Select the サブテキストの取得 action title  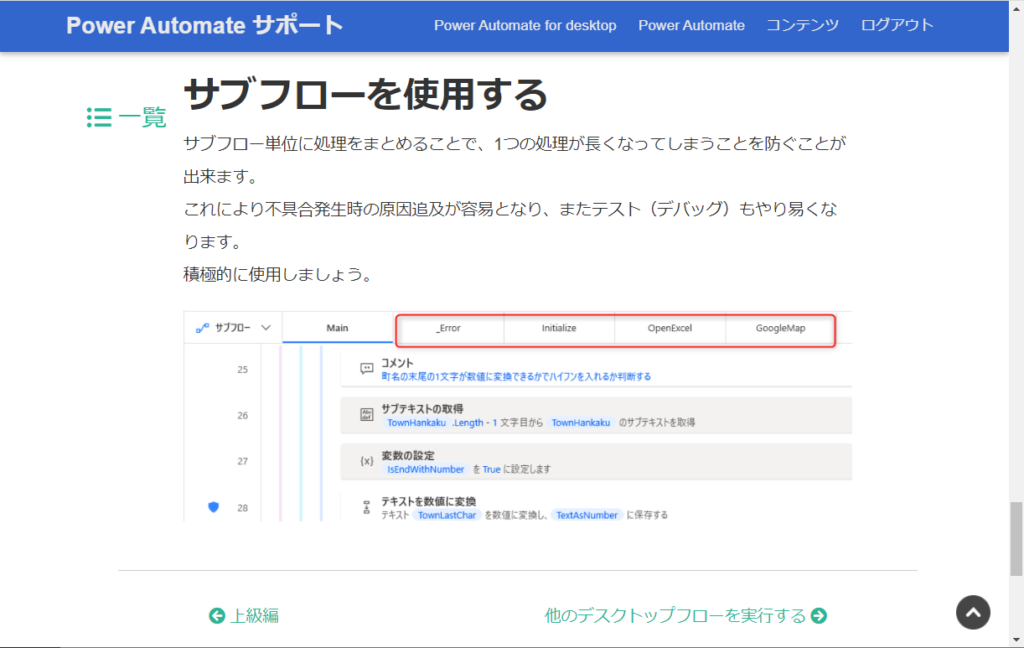point(422,409)
